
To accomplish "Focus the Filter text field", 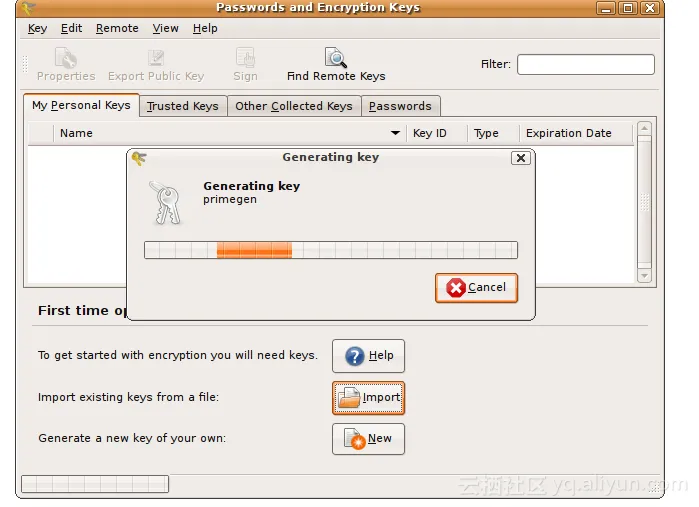I will click(x=585, y=65).
